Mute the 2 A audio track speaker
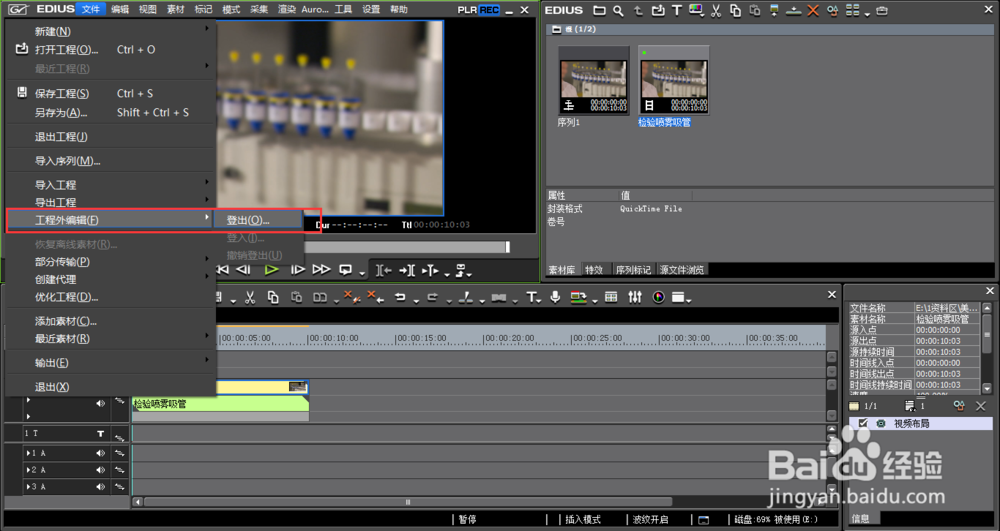1000x531 pixels. pos(101,470)
